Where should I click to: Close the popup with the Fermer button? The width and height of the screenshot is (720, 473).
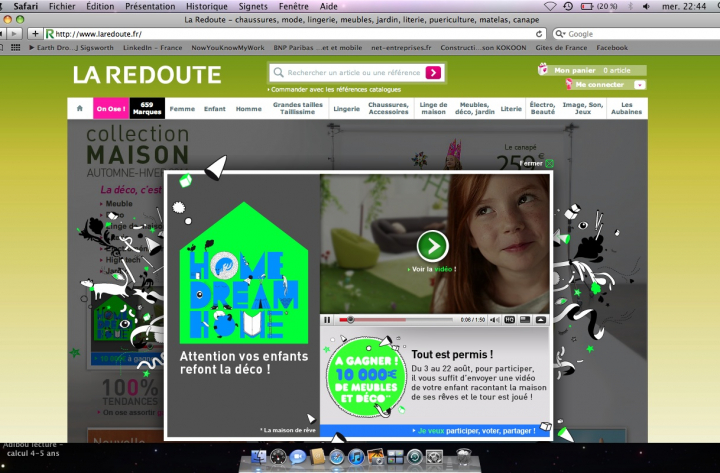click(x=537, y=163)
